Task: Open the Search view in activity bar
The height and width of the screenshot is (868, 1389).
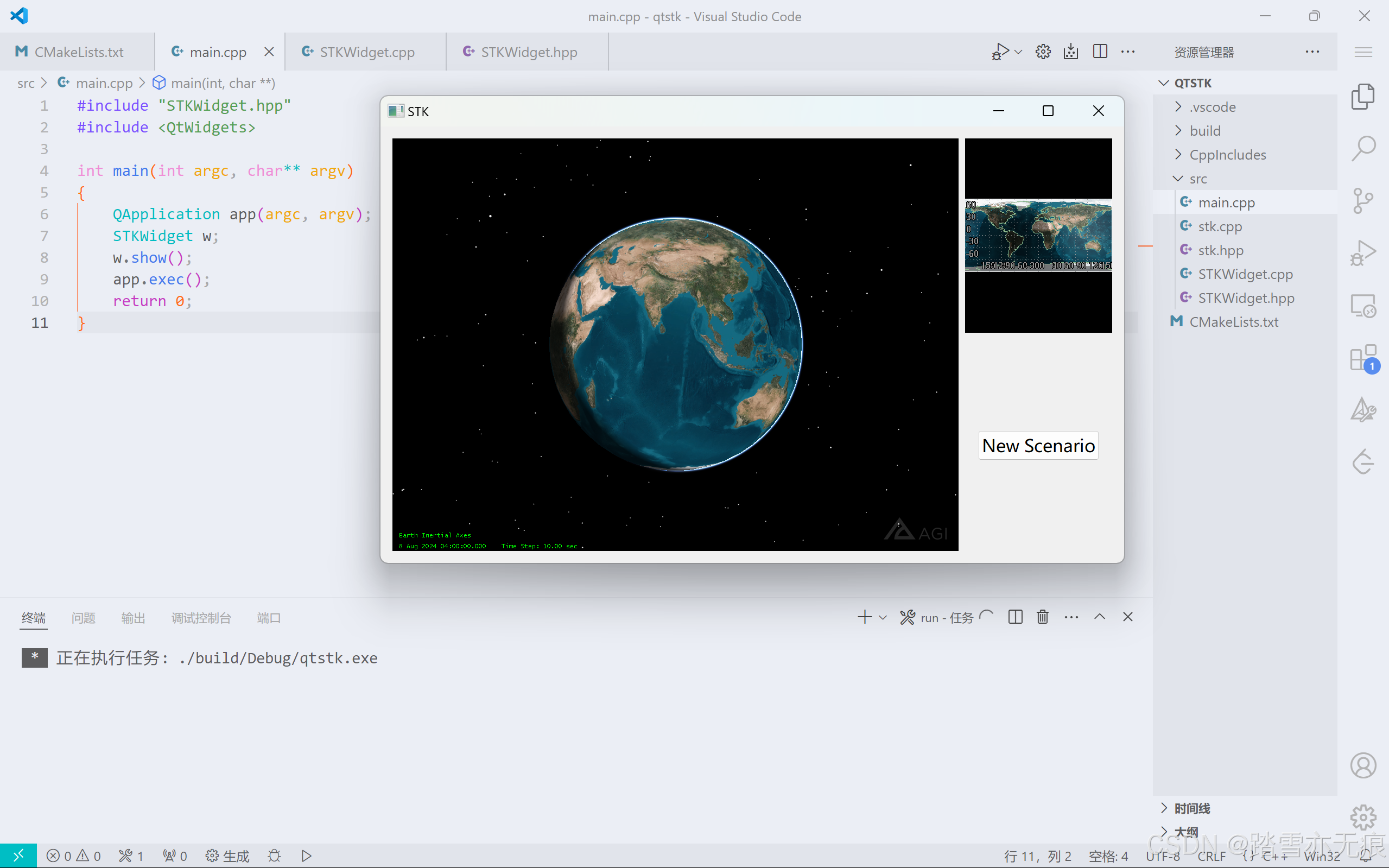Action: pos(1362,148)
